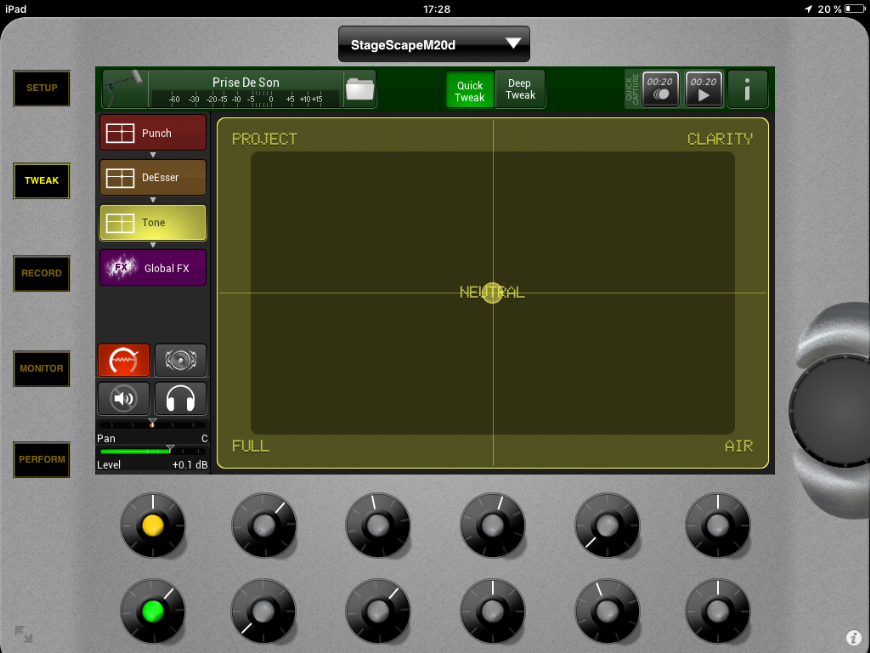
Task: Tap the Quick Capture record button
Action: (x=660, y=89)
